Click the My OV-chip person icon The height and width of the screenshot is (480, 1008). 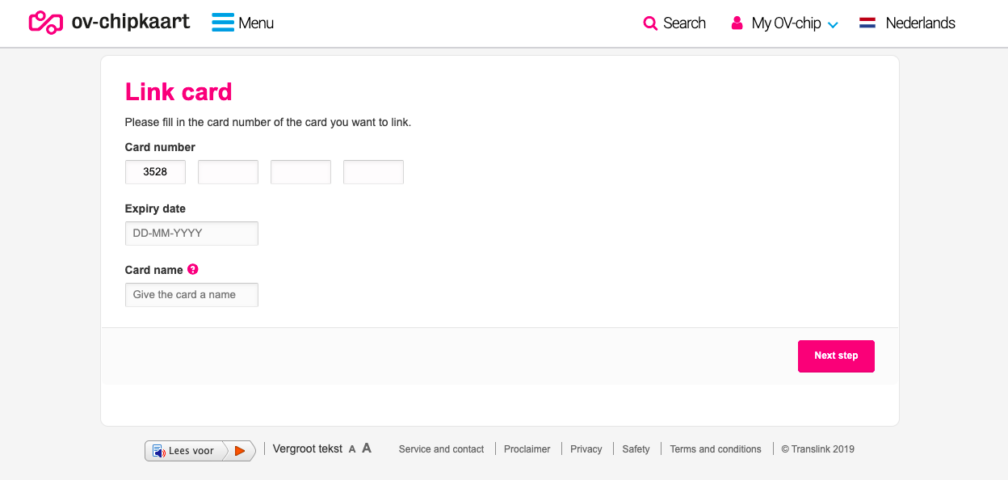[x=737, y=23]
